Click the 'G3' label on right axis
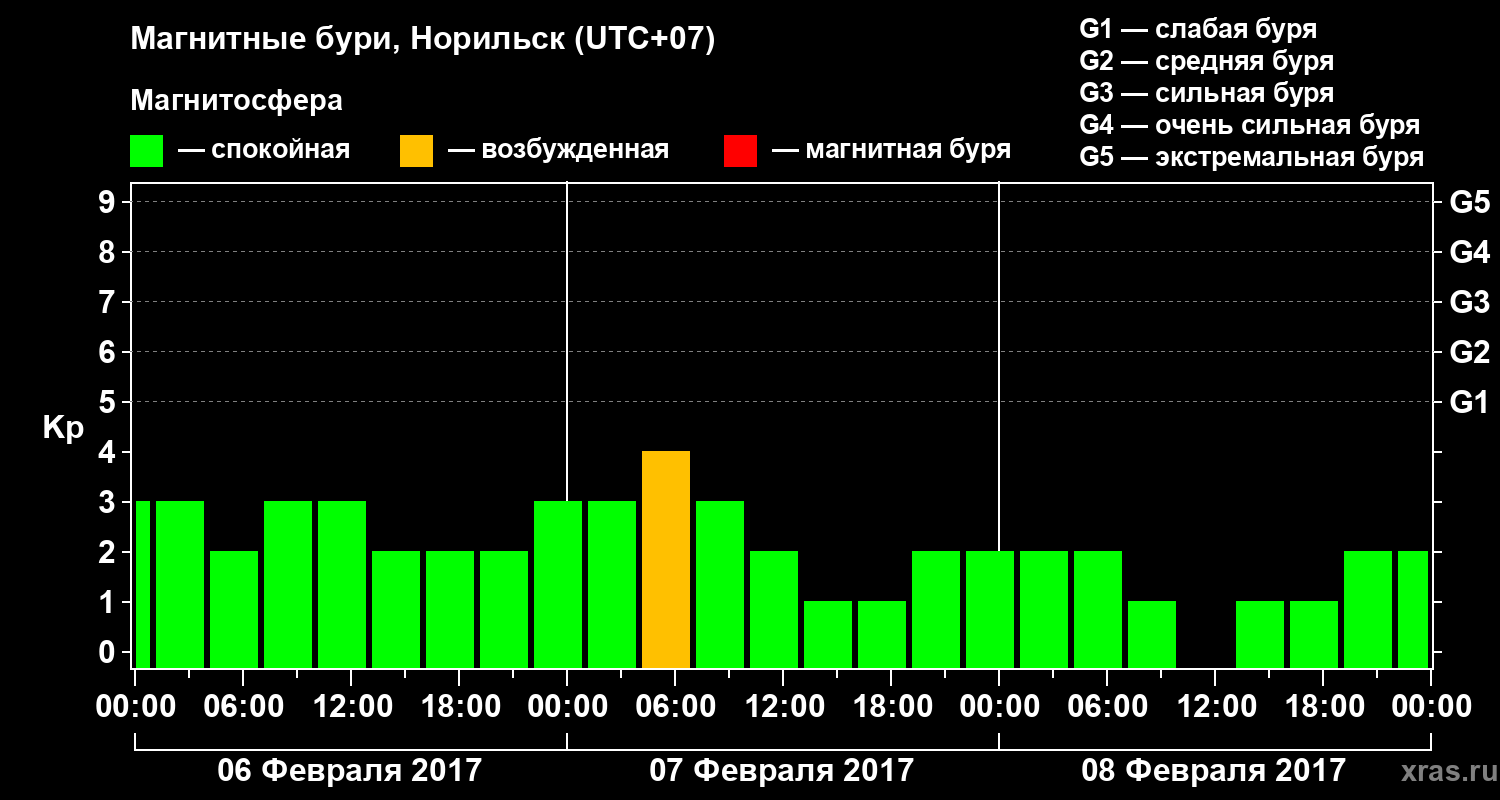Viewport: 1500px width, 800px height. tap(1470, 302)
